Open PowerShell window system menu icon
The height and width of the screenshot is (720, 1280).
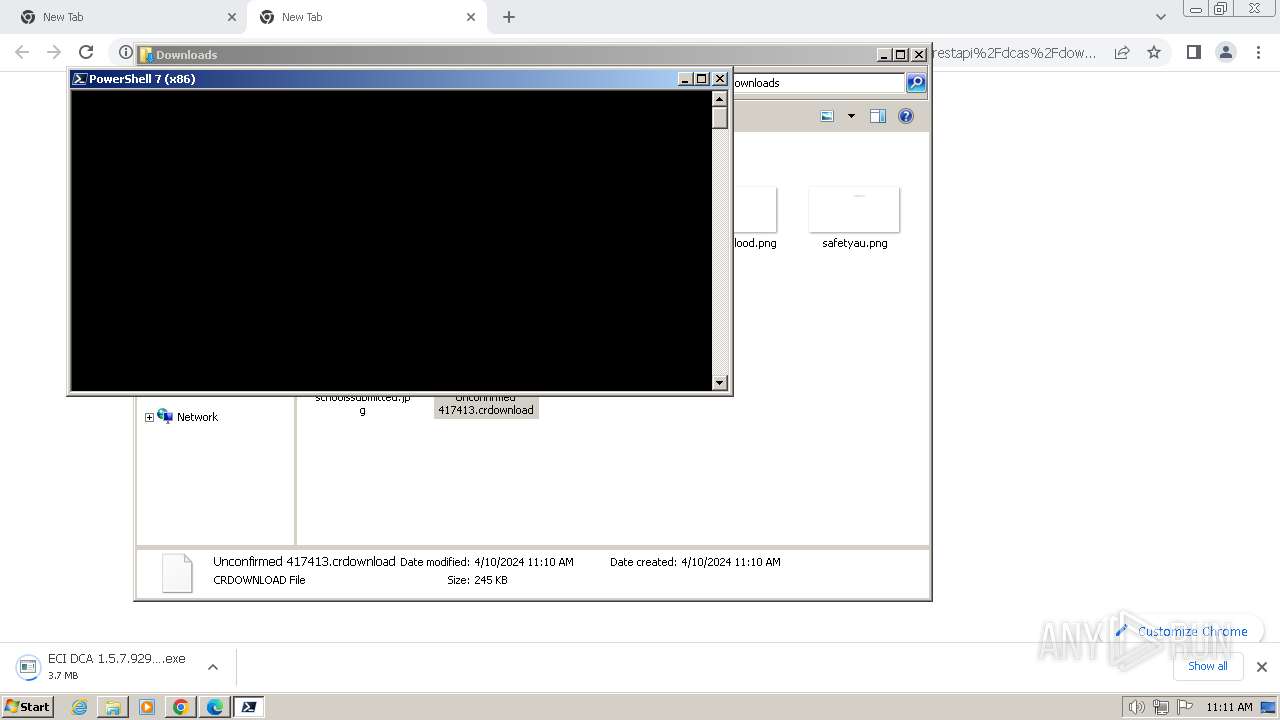pos(79,78)
